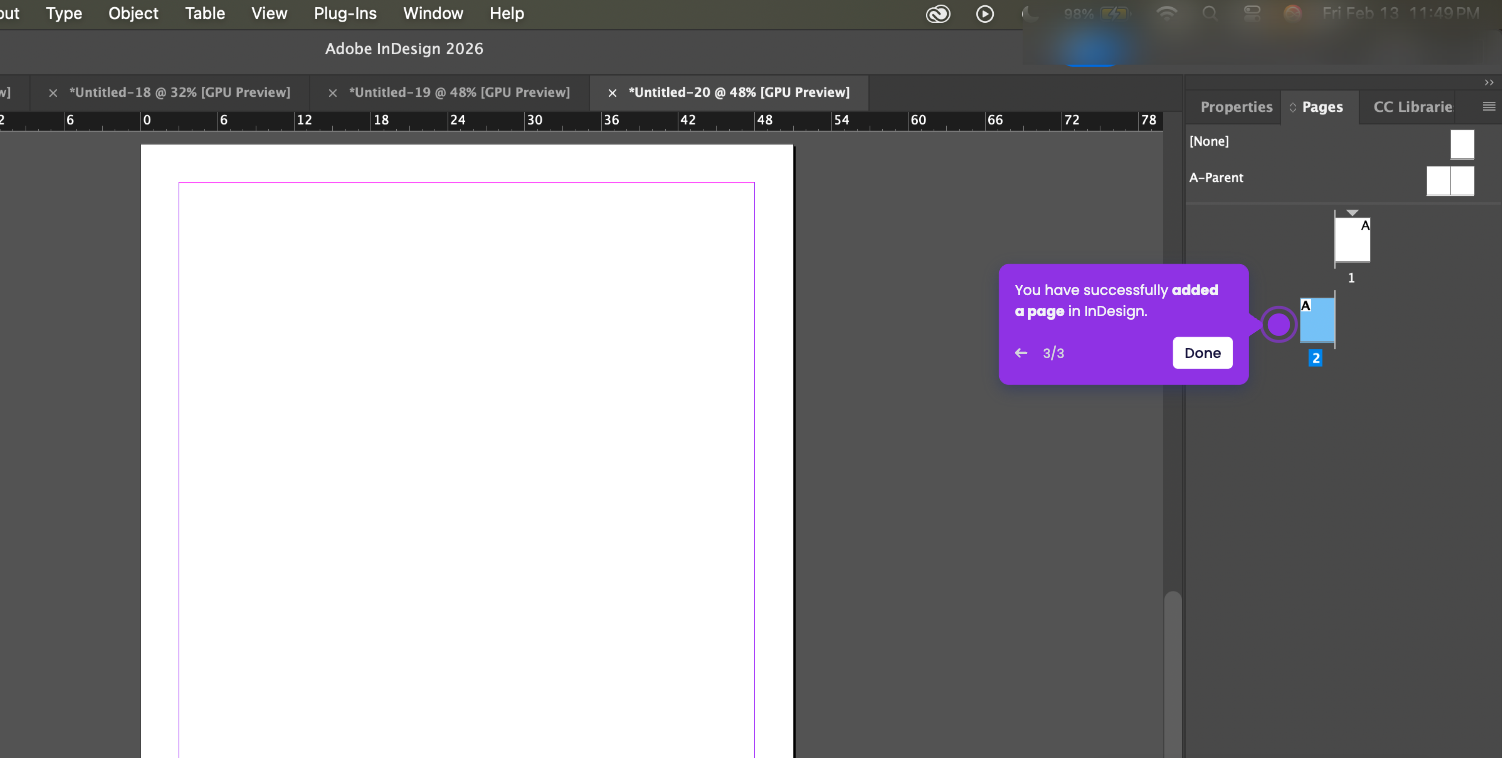The image size is (1502, 758).
Task: Click Done in the tutorial tooltip
Action: coord(1203,353)
